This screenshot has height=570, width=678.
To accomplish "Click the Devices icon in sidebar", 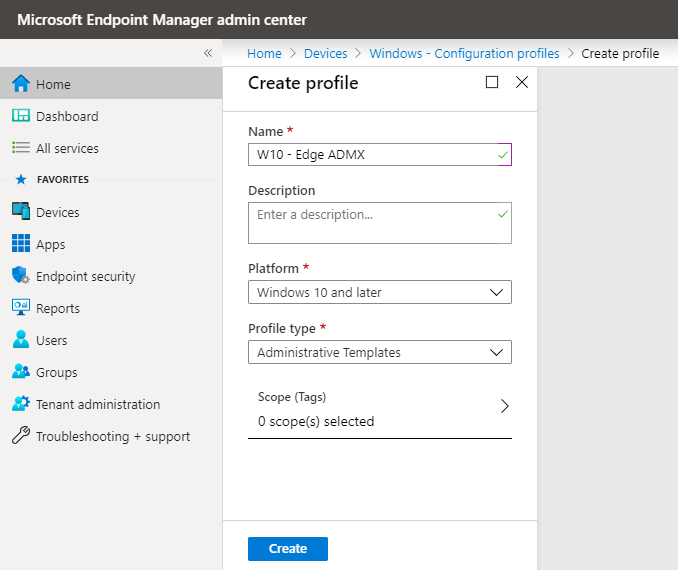I will tap(21, 211).
